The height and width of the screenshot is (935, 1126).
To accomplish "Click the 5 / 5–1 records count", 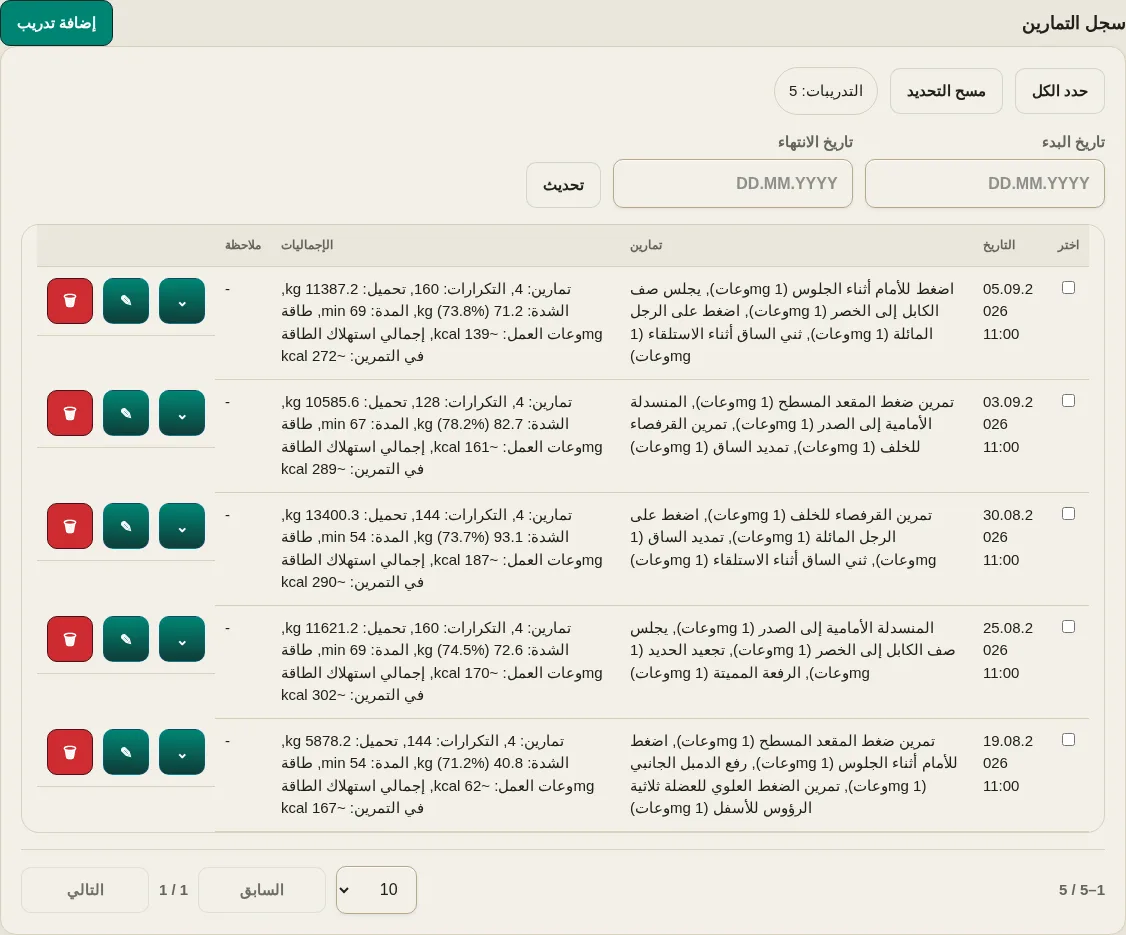I will (1081, 890).
